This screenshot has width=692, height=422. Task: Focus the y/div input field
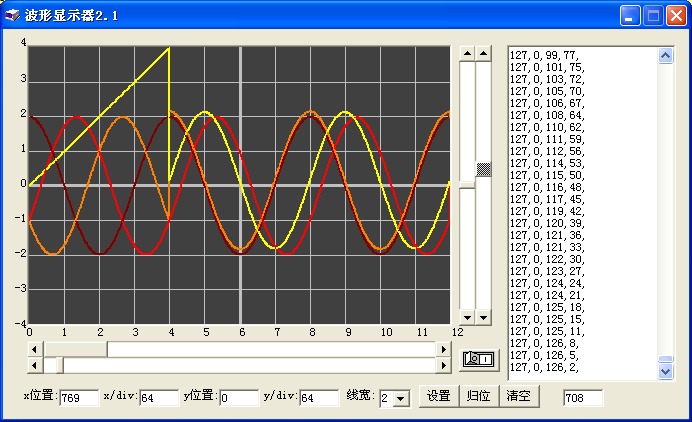coord(319,398)
